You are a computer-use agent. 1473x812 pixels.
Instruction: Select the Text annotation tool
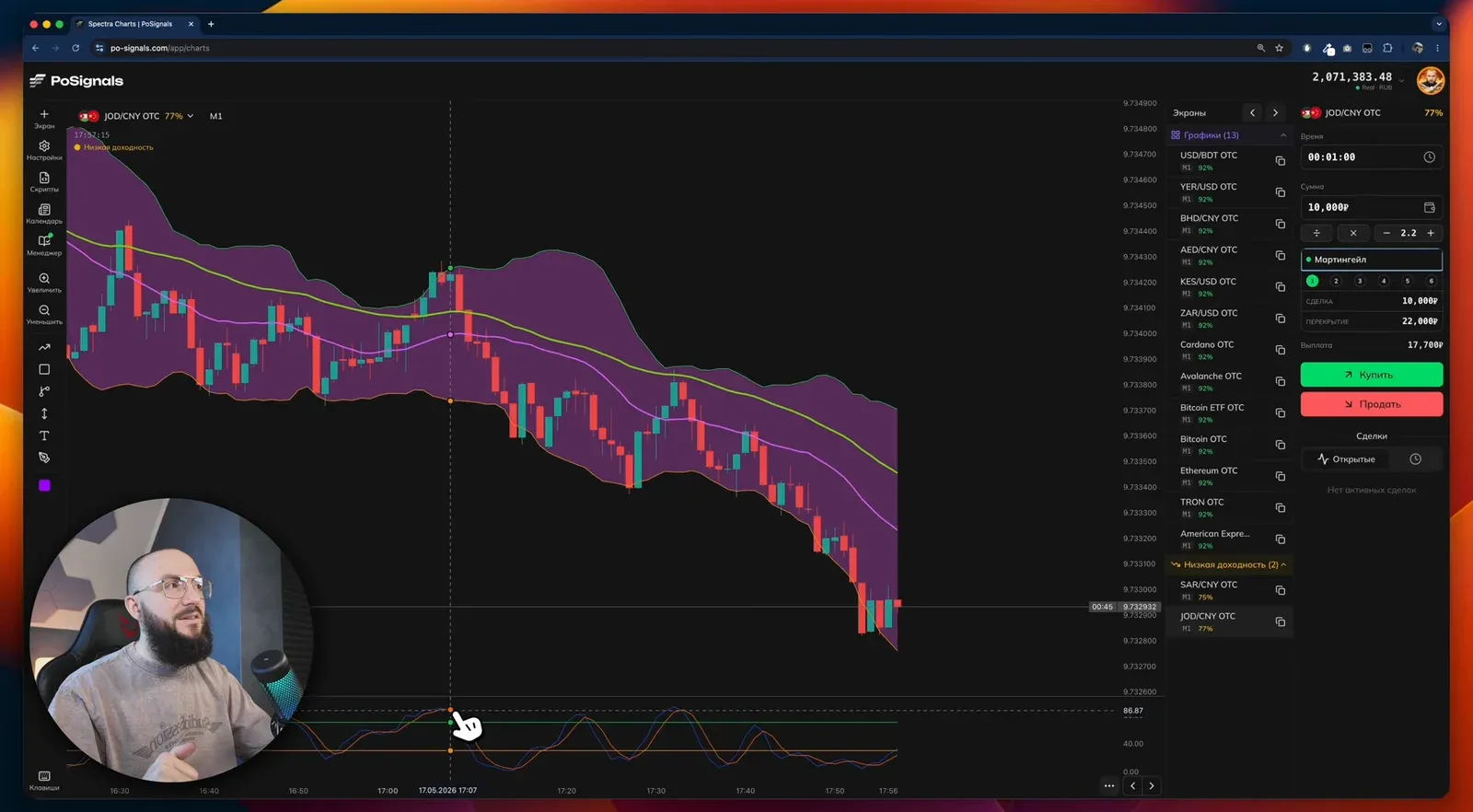pos(44,435)
